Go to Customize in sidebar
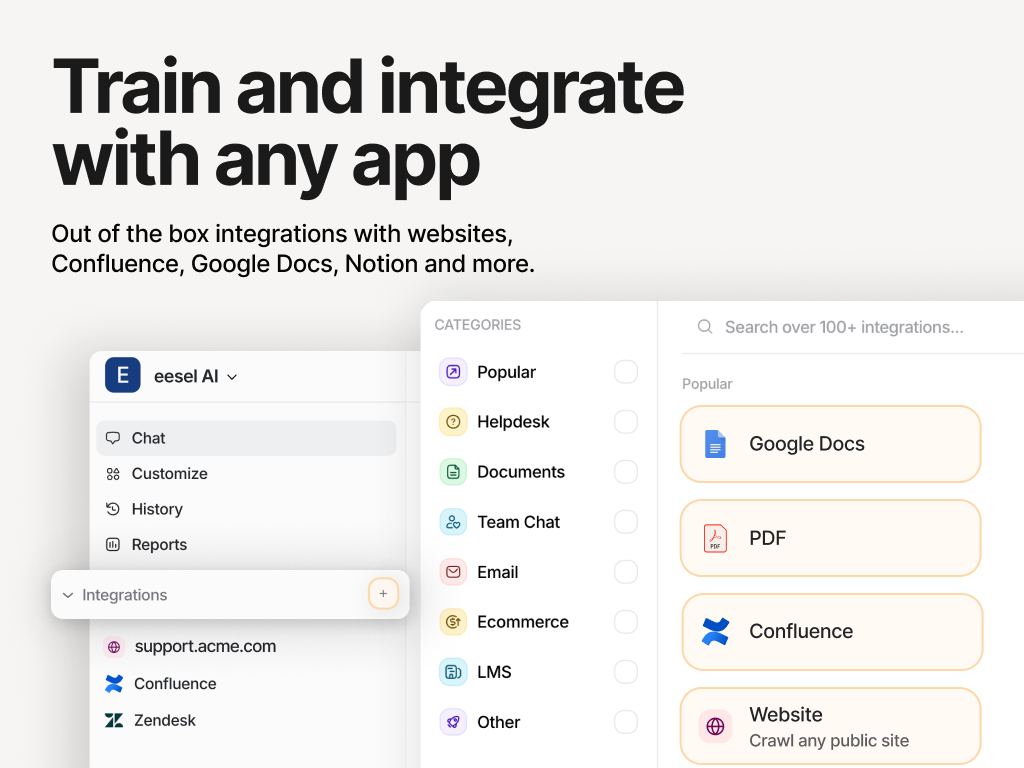Image resolution: width=1024 pixels, height=768 pixels. [x=169, y=474]
